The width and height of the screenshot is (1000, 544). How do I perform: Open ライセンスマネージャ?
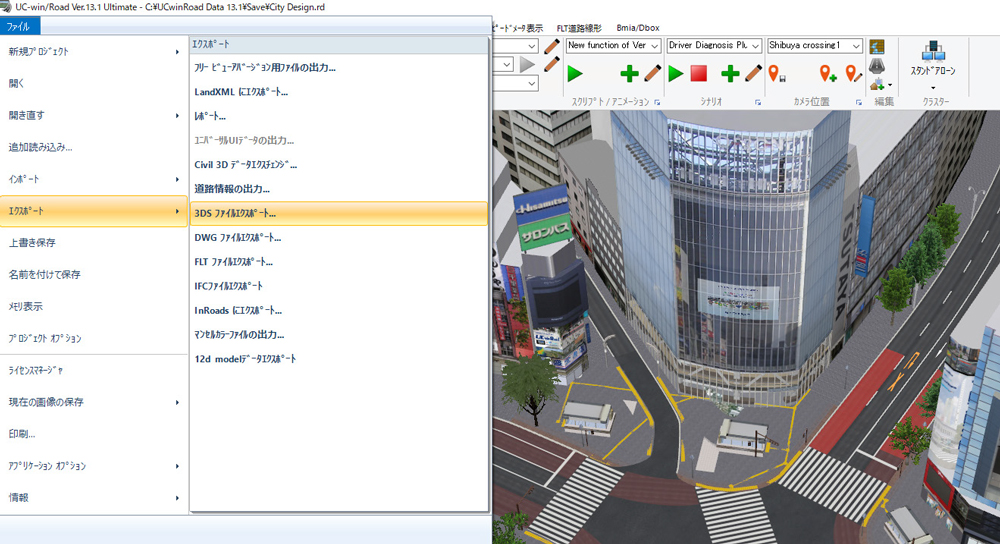(x=94, y=371)
